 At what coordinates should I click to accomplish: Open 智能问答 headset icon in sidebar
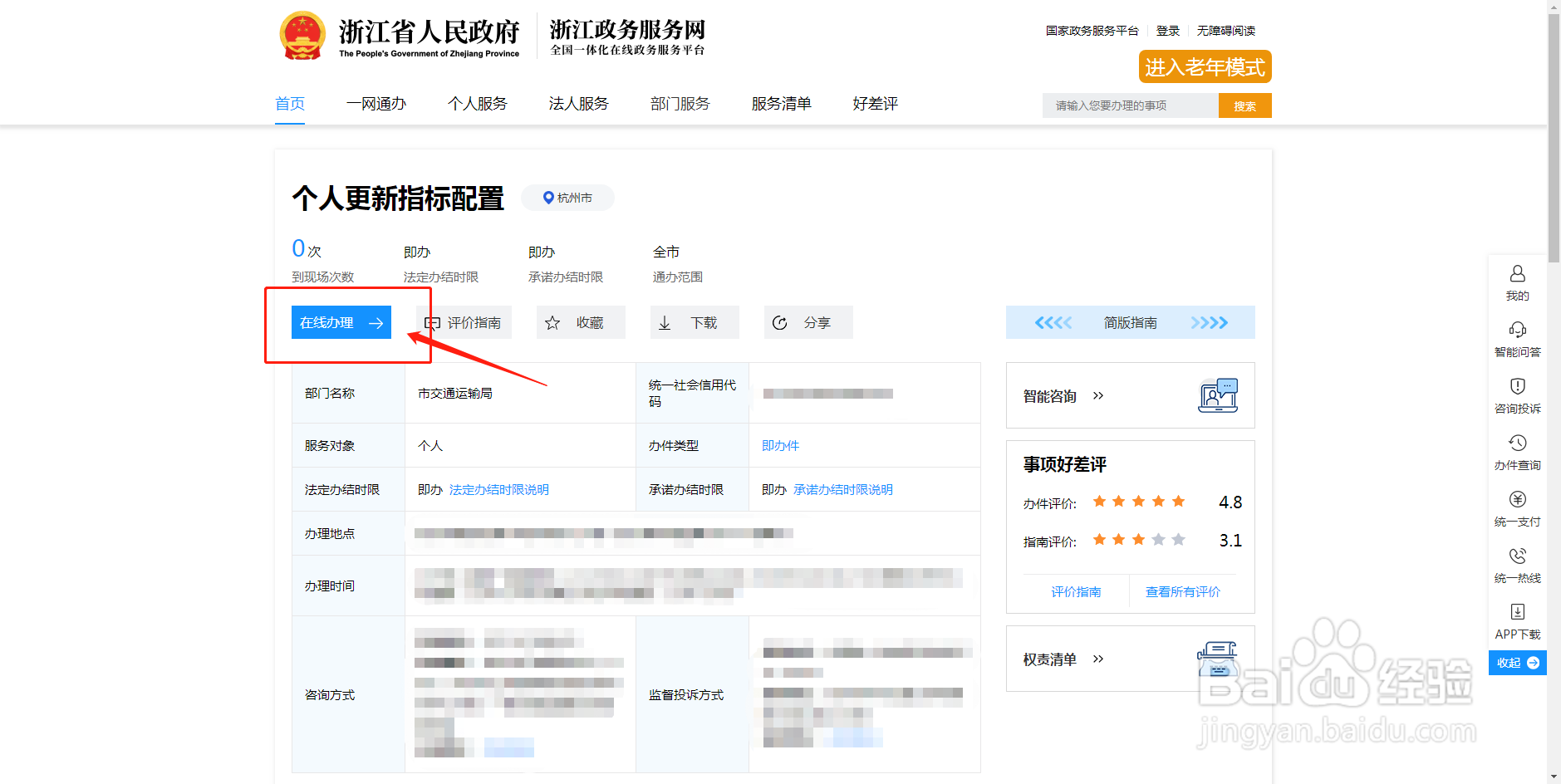1517,330
